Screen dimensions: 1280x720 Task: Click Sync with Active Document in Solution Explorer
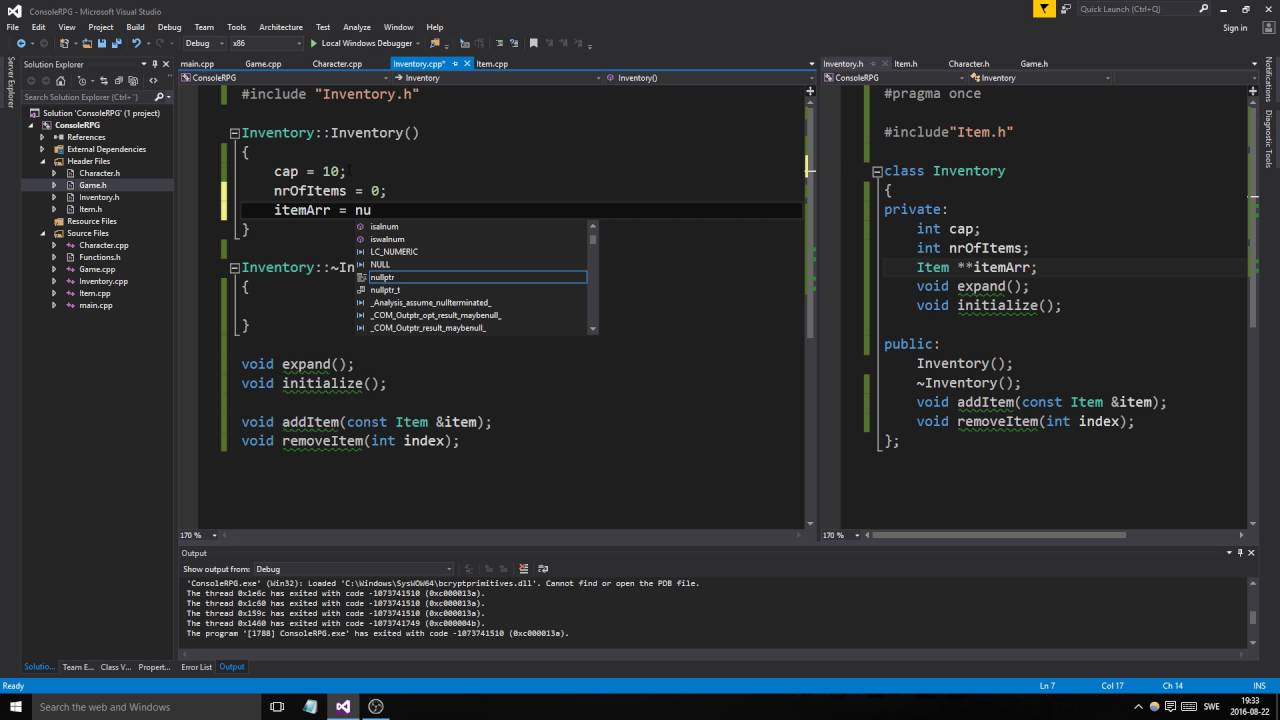click(x=105, y=81)
